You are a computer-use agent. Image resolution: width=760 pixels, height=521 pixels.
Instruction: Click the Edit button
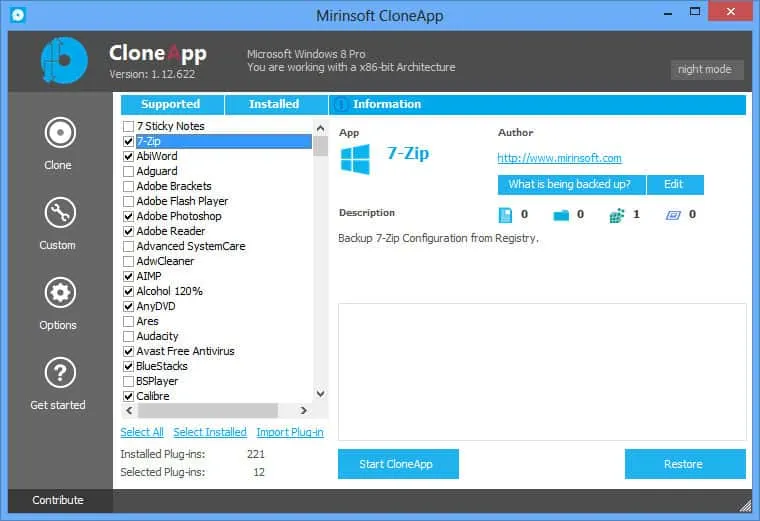coord(675,185)
